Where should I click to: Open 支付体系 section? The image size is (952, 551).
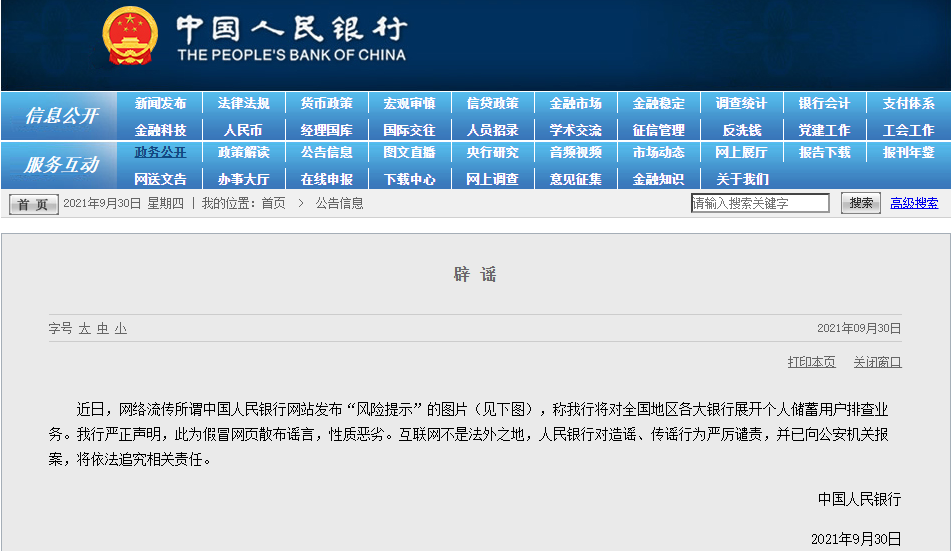[x=908, y=103]
